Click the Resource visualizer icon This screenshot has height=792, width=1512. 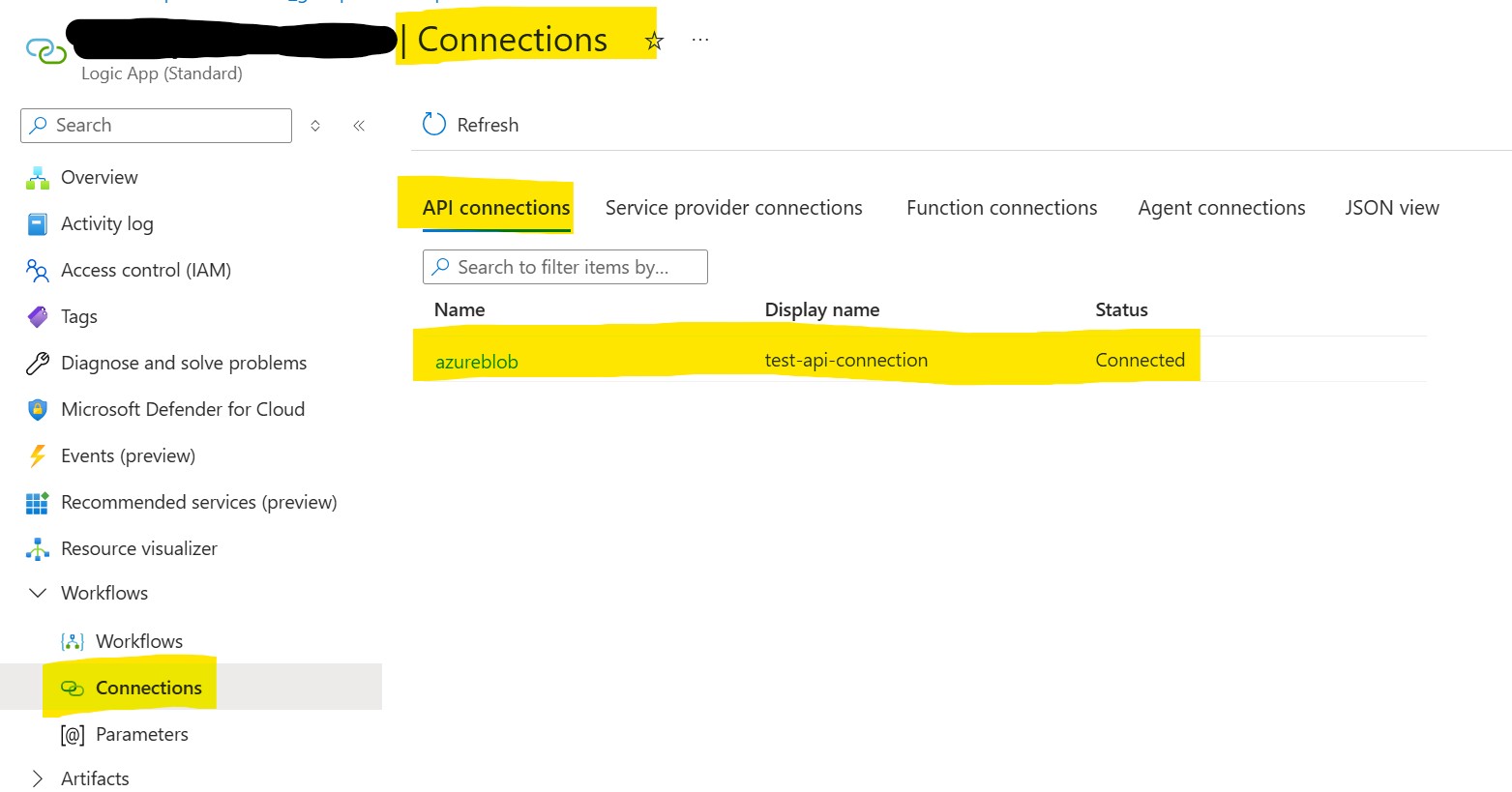point(37,549)
